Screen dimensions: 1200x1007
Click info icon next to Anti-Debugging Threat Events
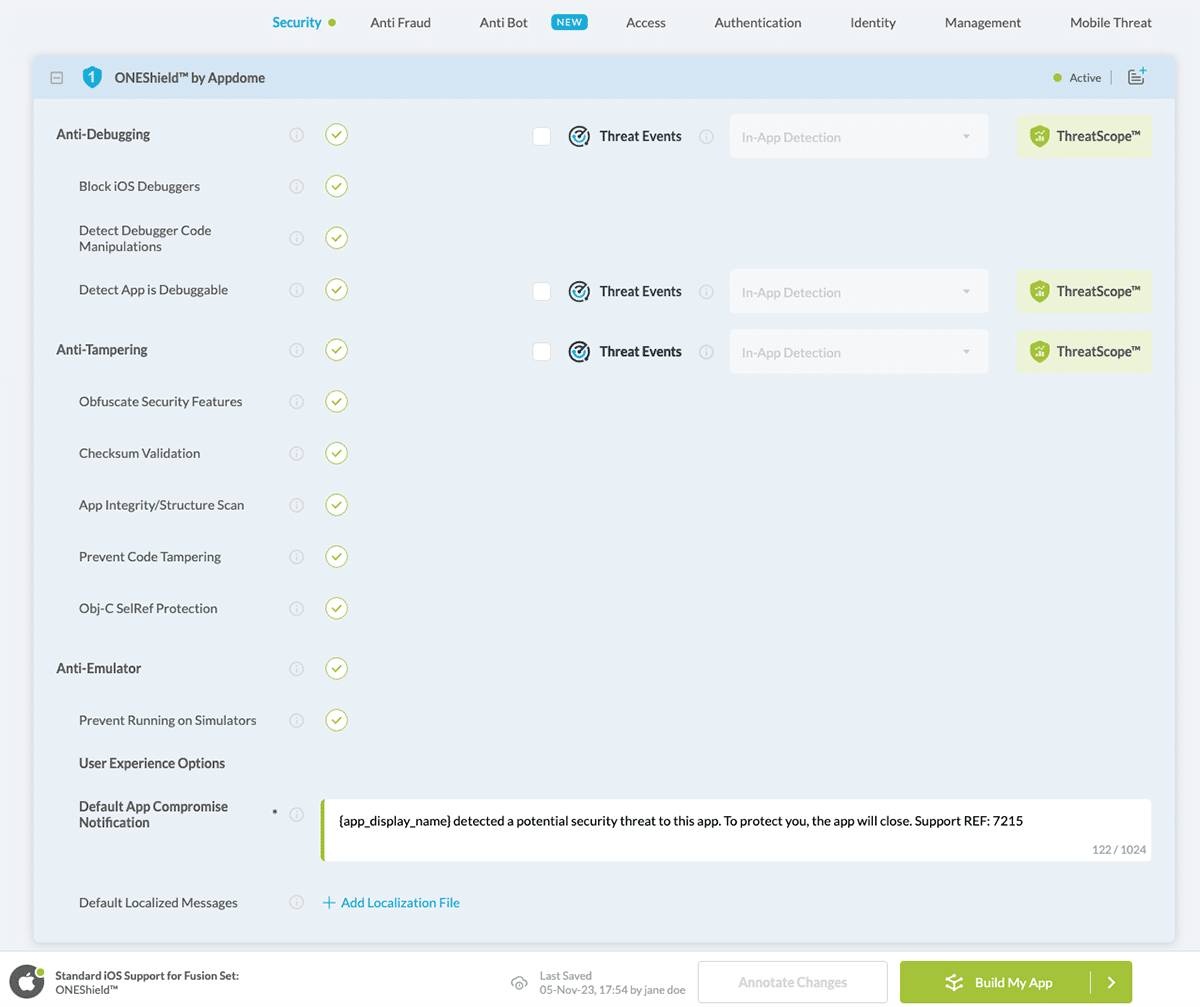click(x=706, y=137)
